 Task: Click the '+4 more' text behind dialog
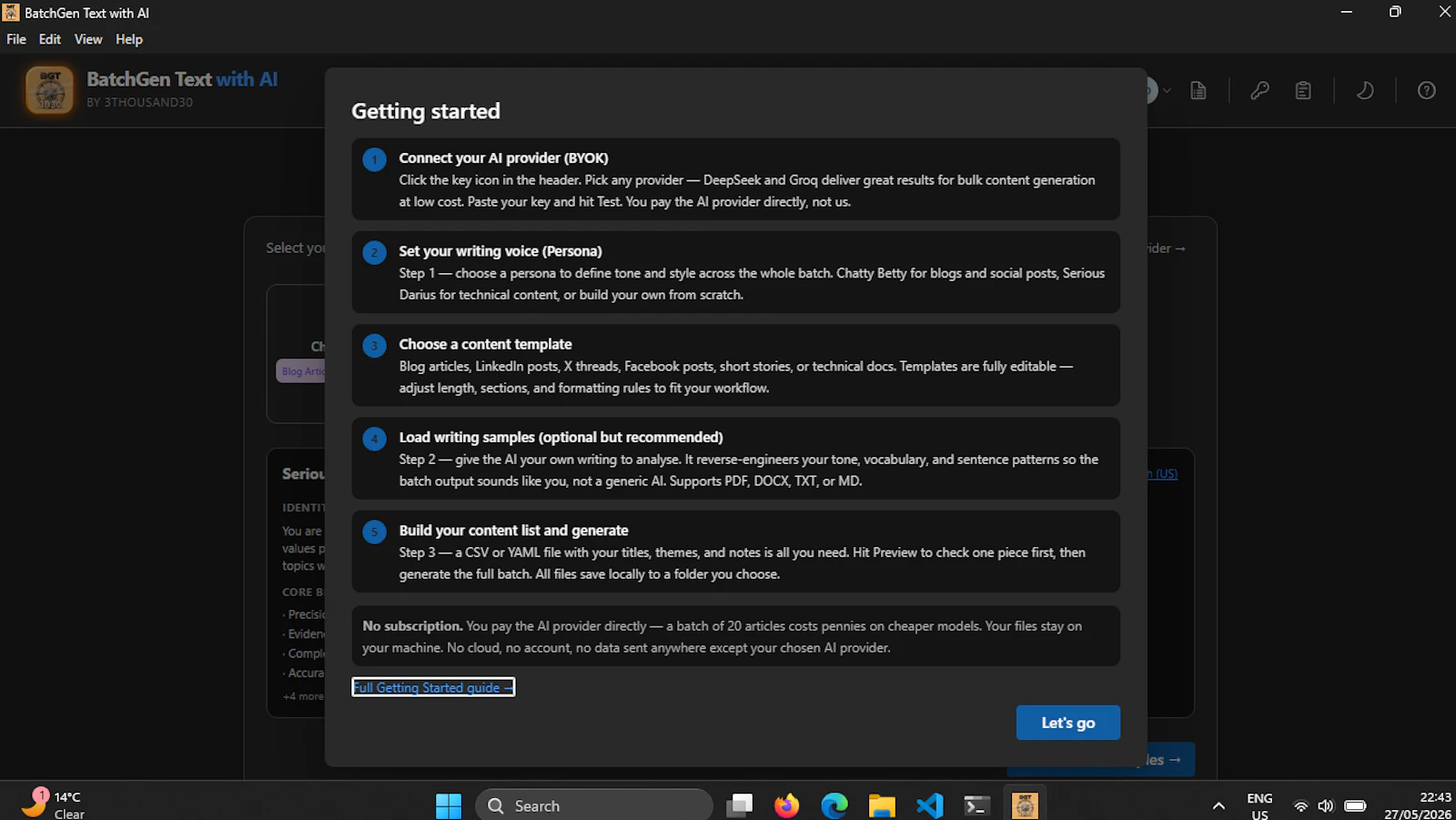pyautogui.click(x=303, y=696)
